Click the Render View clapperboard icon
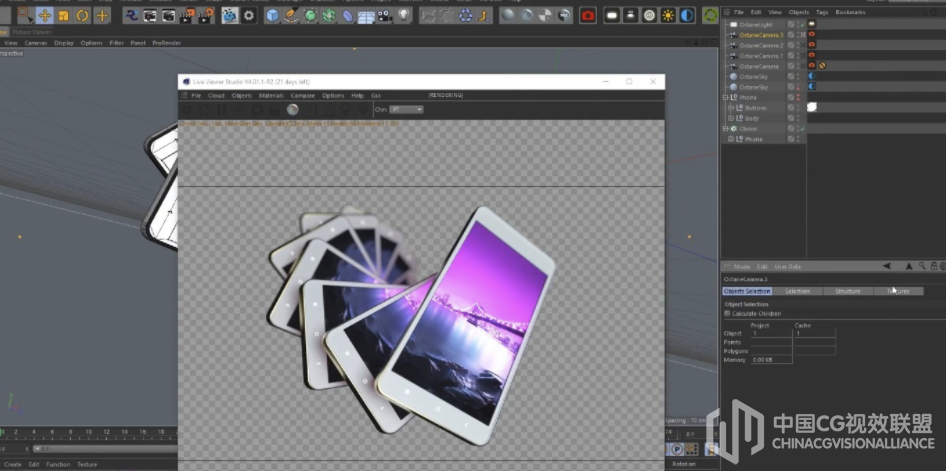Screen dimensions: 946x471 (x=150, y=16)
